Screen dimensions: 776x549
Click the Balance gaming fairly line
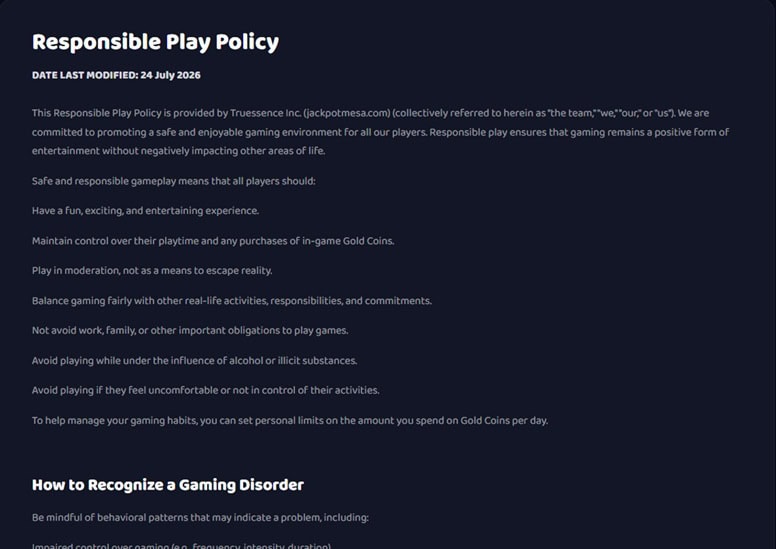point(232,301)
